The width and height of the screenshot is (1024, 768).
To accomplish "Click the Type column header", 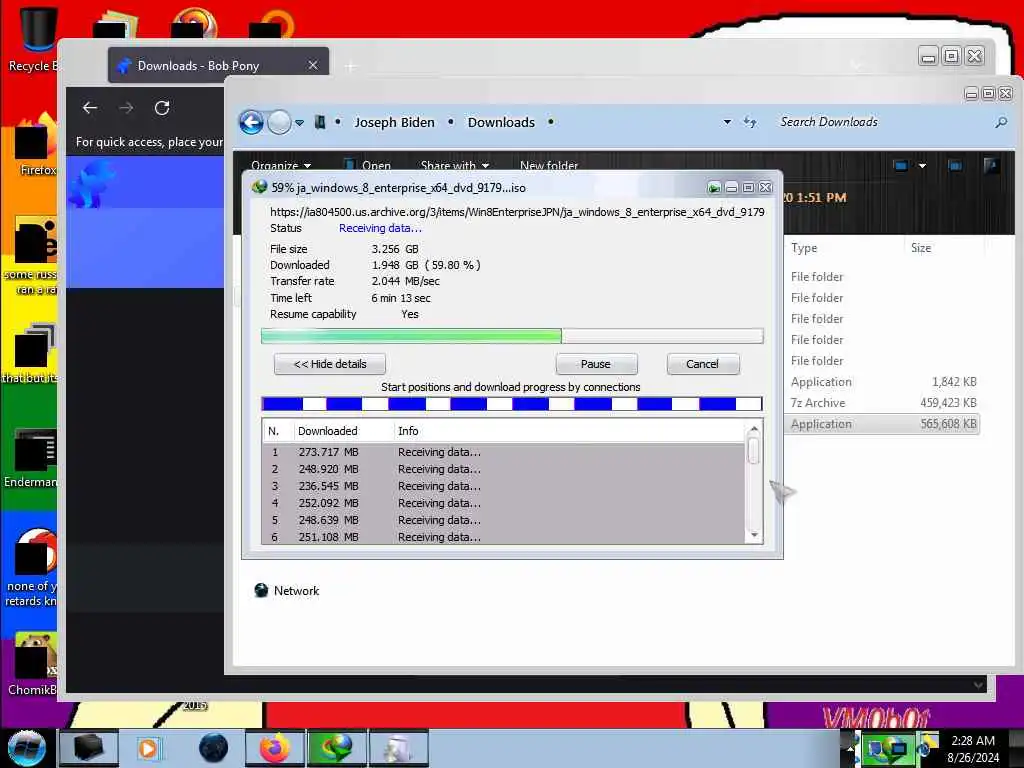I will 804,248.
